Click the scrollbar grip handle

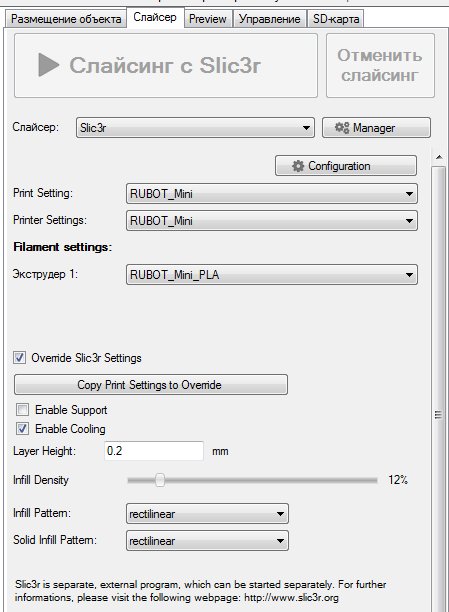click(x=438, y=415)
